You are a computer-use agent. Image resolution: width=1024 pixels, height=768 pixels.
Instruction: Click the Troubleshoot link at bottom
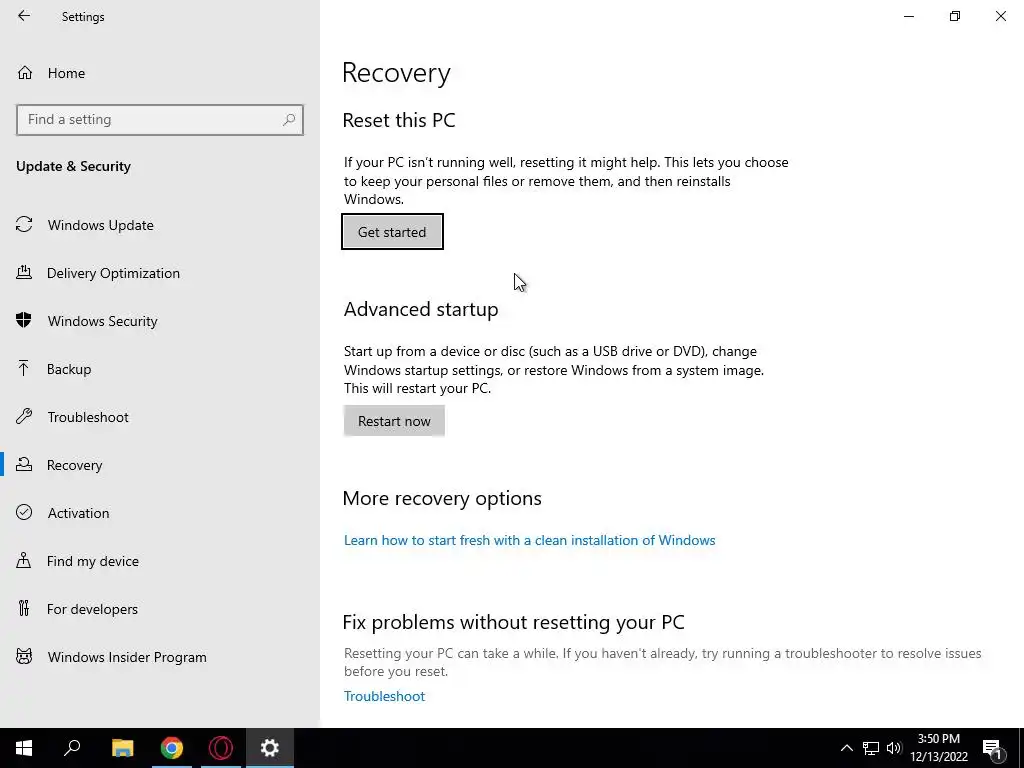384,696
